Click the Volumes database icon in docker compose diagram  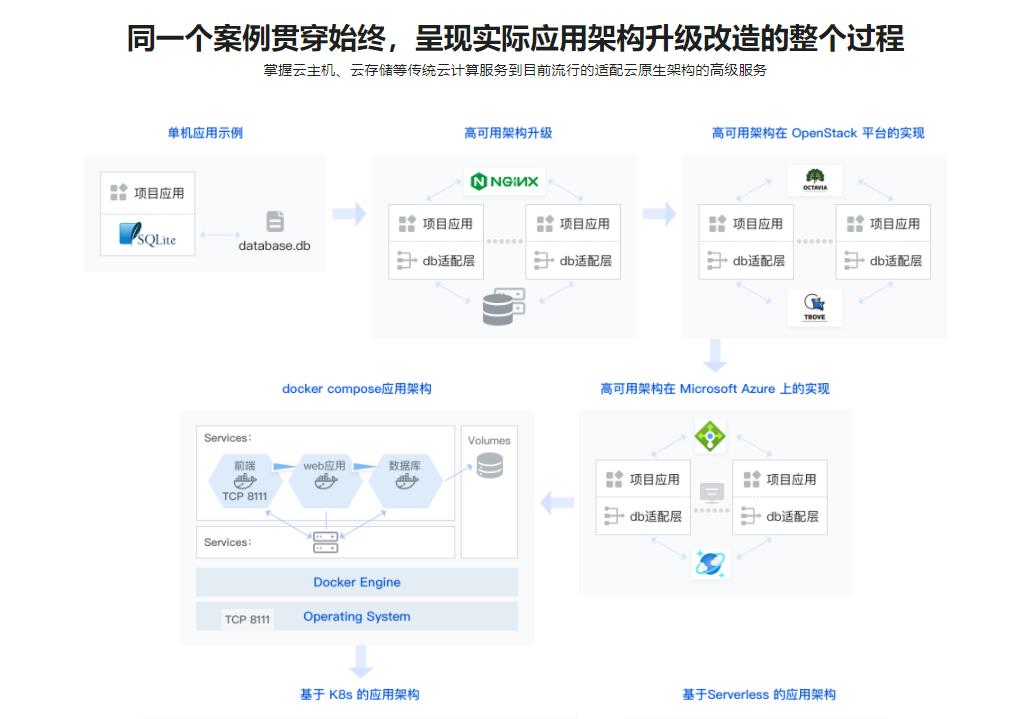(489, 467)
